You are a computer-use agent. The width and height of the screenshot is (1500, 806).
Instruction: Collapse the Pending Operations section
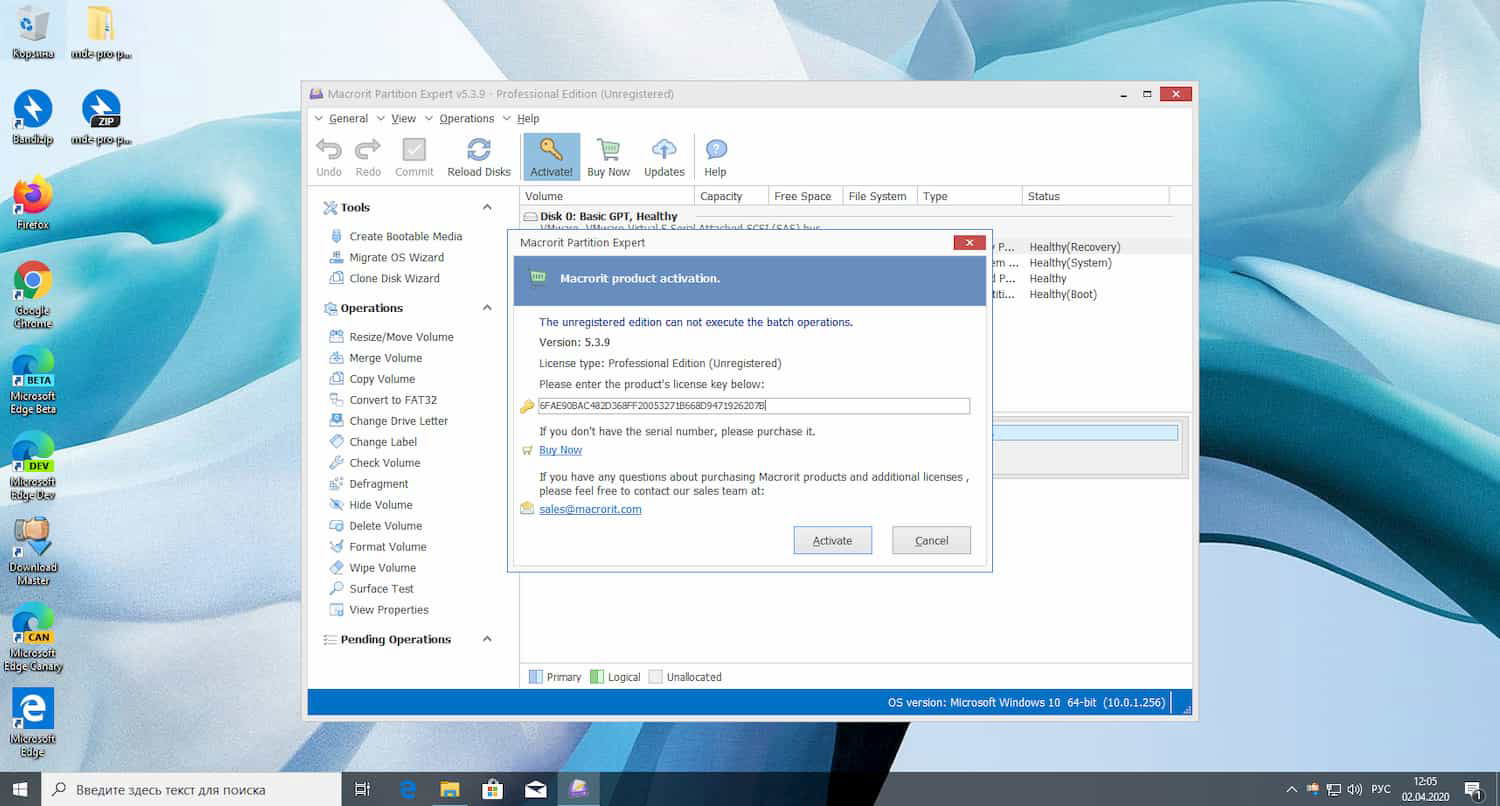click(x=487, y=639)
